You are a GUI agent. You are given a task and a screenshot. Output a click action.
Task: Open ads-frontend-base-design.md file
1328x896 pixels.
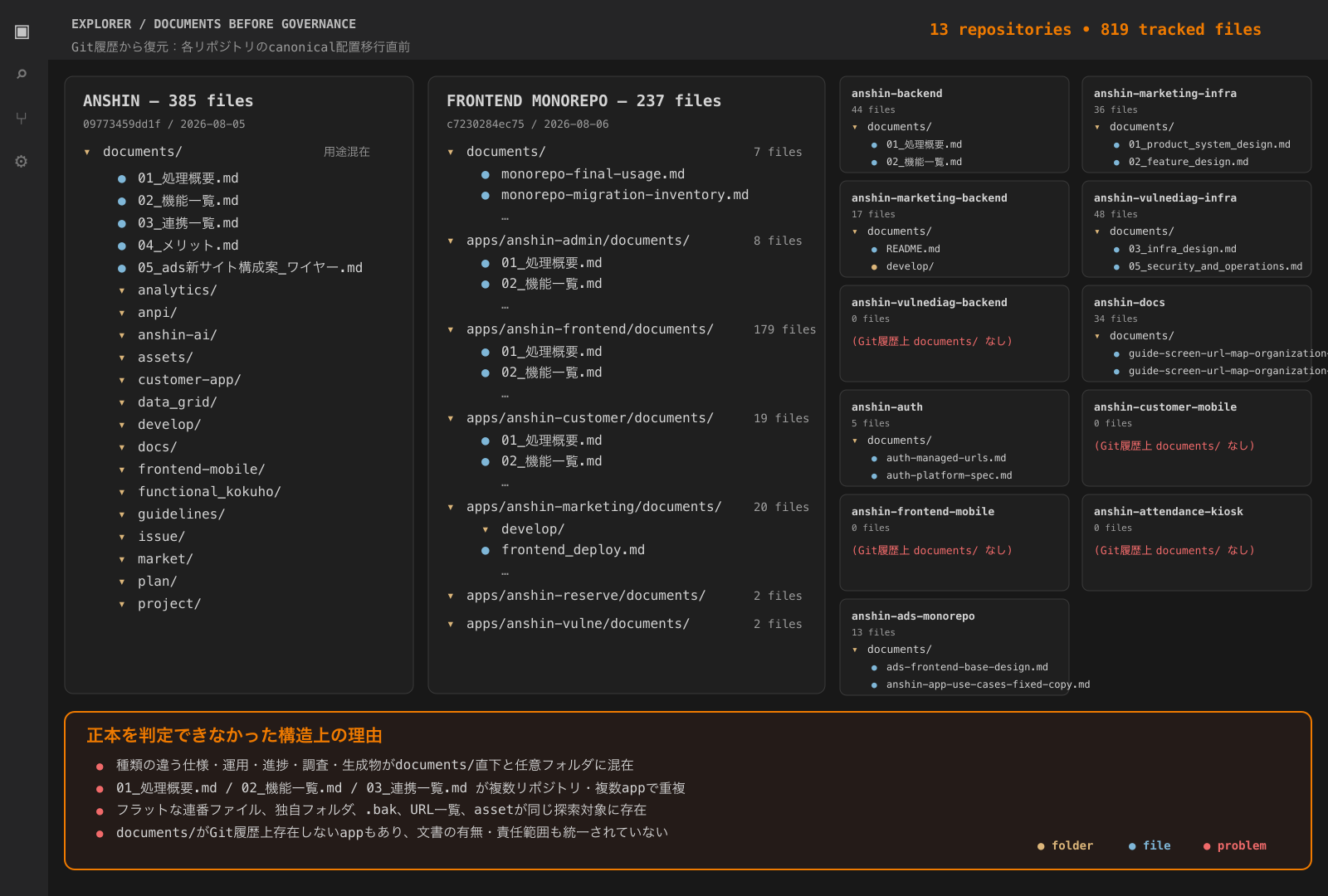(x=967, y=667)
